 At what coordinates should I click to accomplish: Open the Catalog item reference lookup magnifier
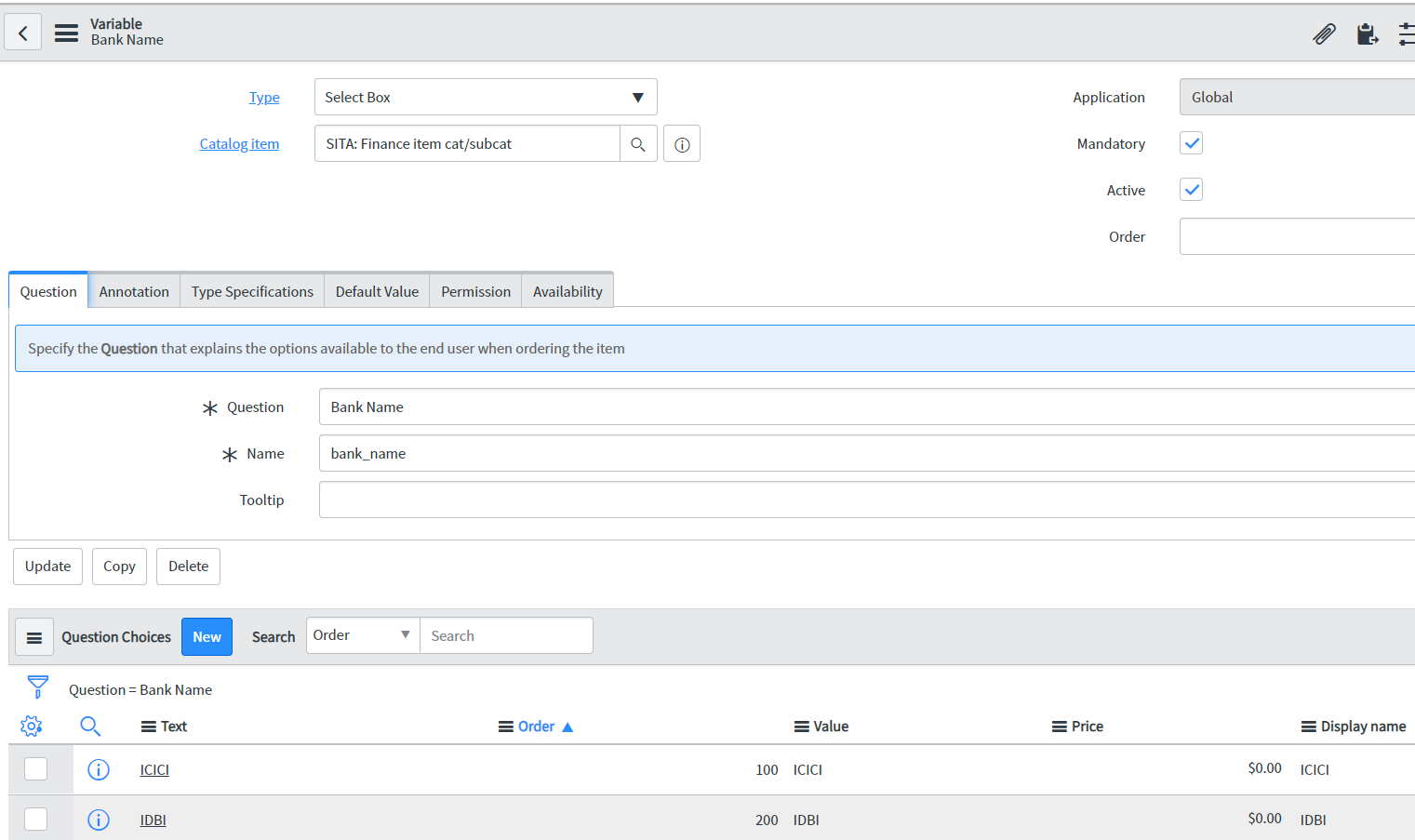tap(638, 143)
